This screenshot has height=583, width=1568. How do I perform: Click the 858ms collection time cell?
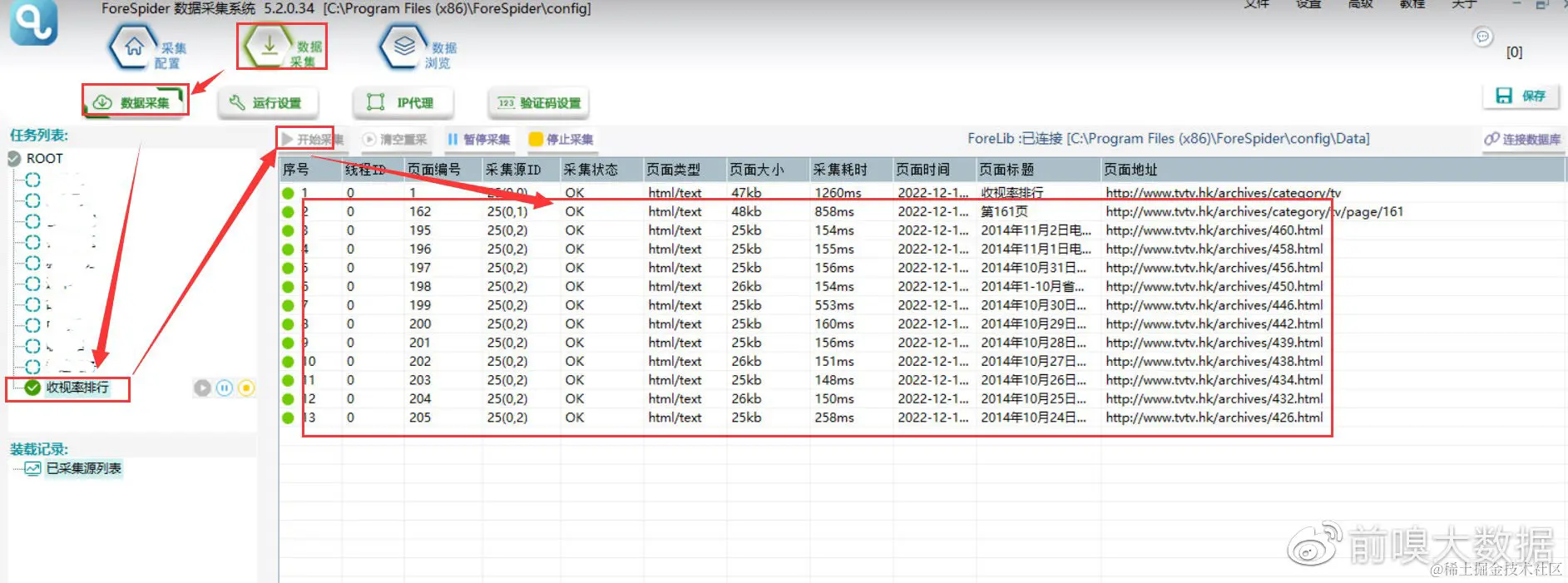click(834, 211)
